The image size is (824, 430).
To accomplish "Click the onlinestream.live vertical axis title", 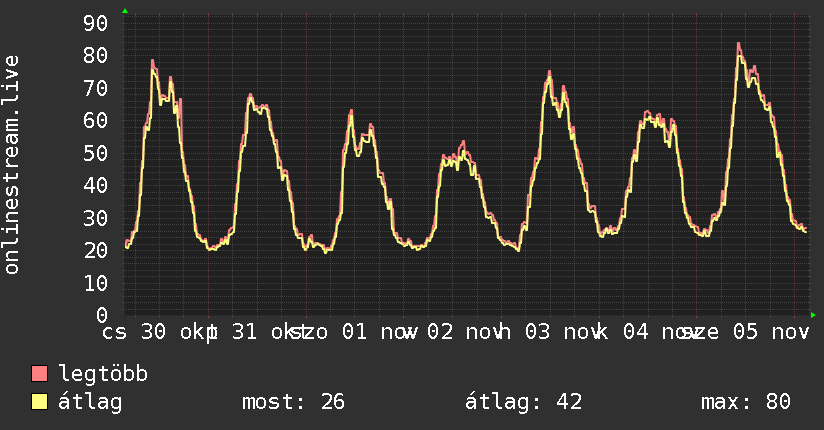I will point(12,165).
